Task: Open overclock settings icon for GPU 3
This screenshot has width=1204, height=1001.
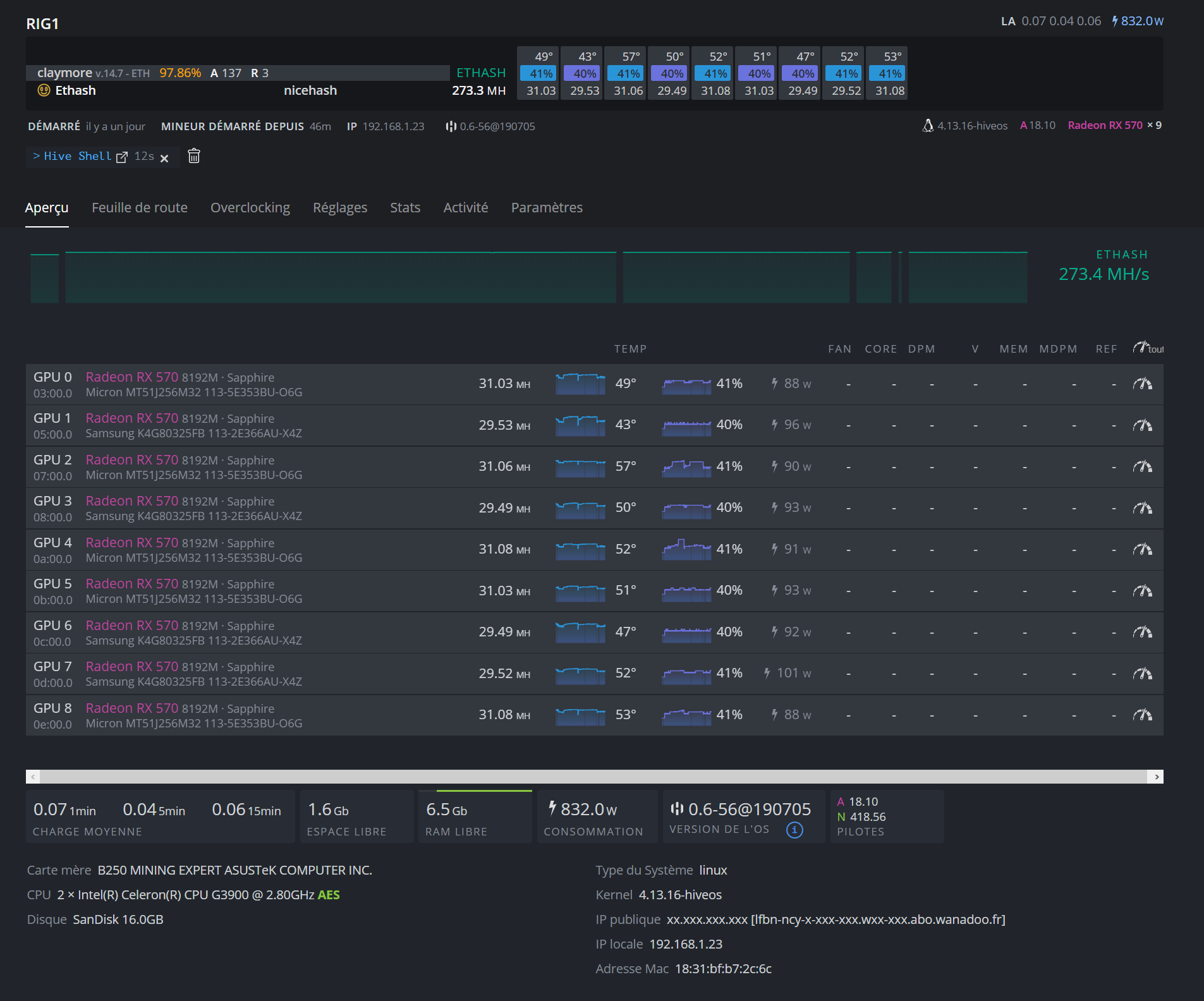Action: pyautogui.click(x=1142, y=508)
